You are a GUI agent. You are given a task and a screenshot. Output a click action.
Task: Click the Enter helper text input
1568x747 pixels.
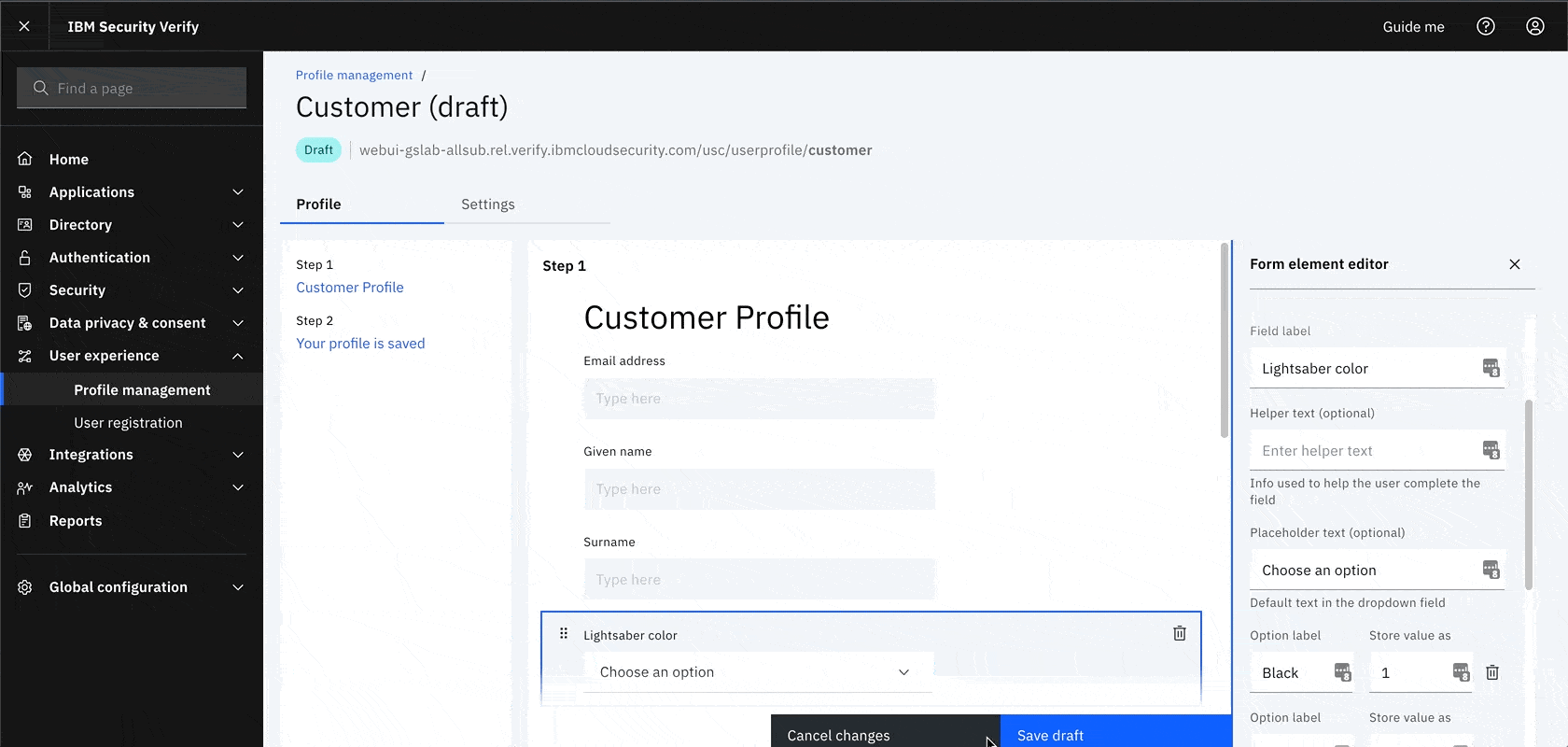pos(1377,450)
